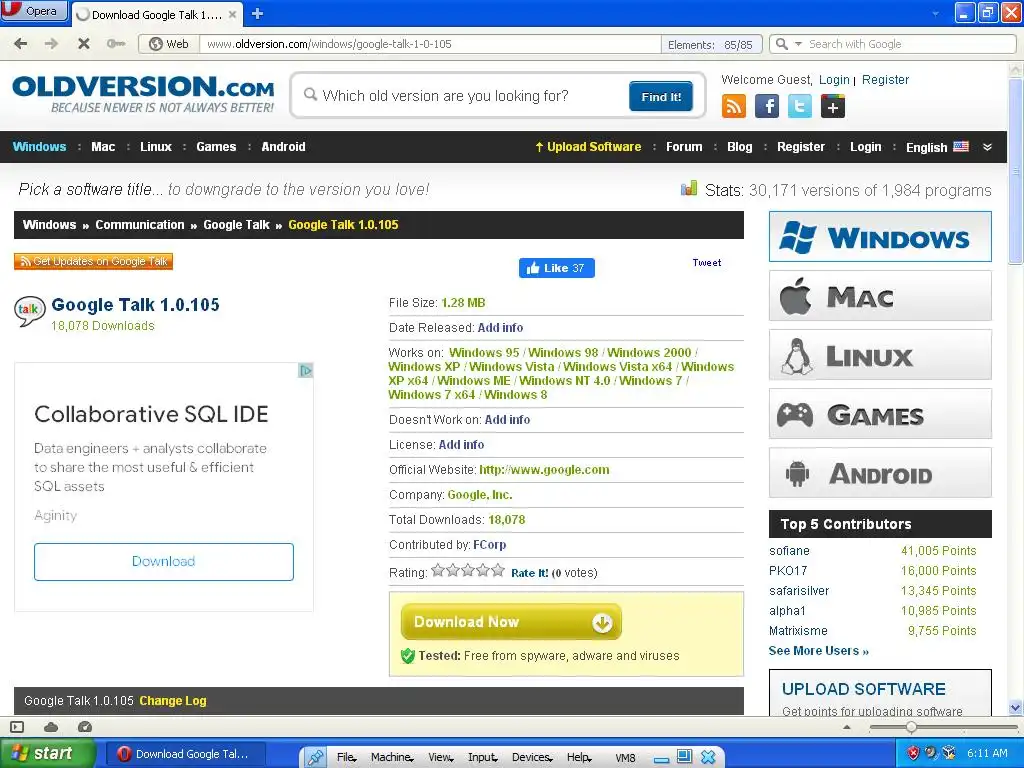Click the Opera forward arrow

(x=52, y=44)
